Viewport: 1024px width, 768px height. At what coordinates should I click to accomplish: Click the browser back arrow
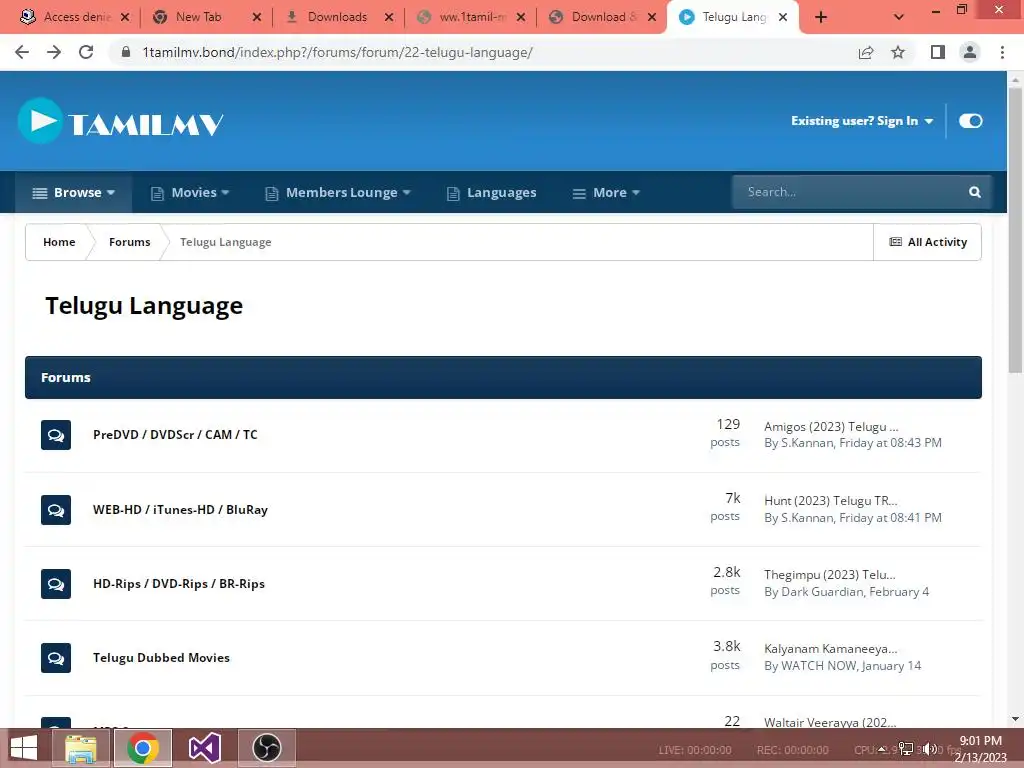pyautogui.click(x=22, y=52)
